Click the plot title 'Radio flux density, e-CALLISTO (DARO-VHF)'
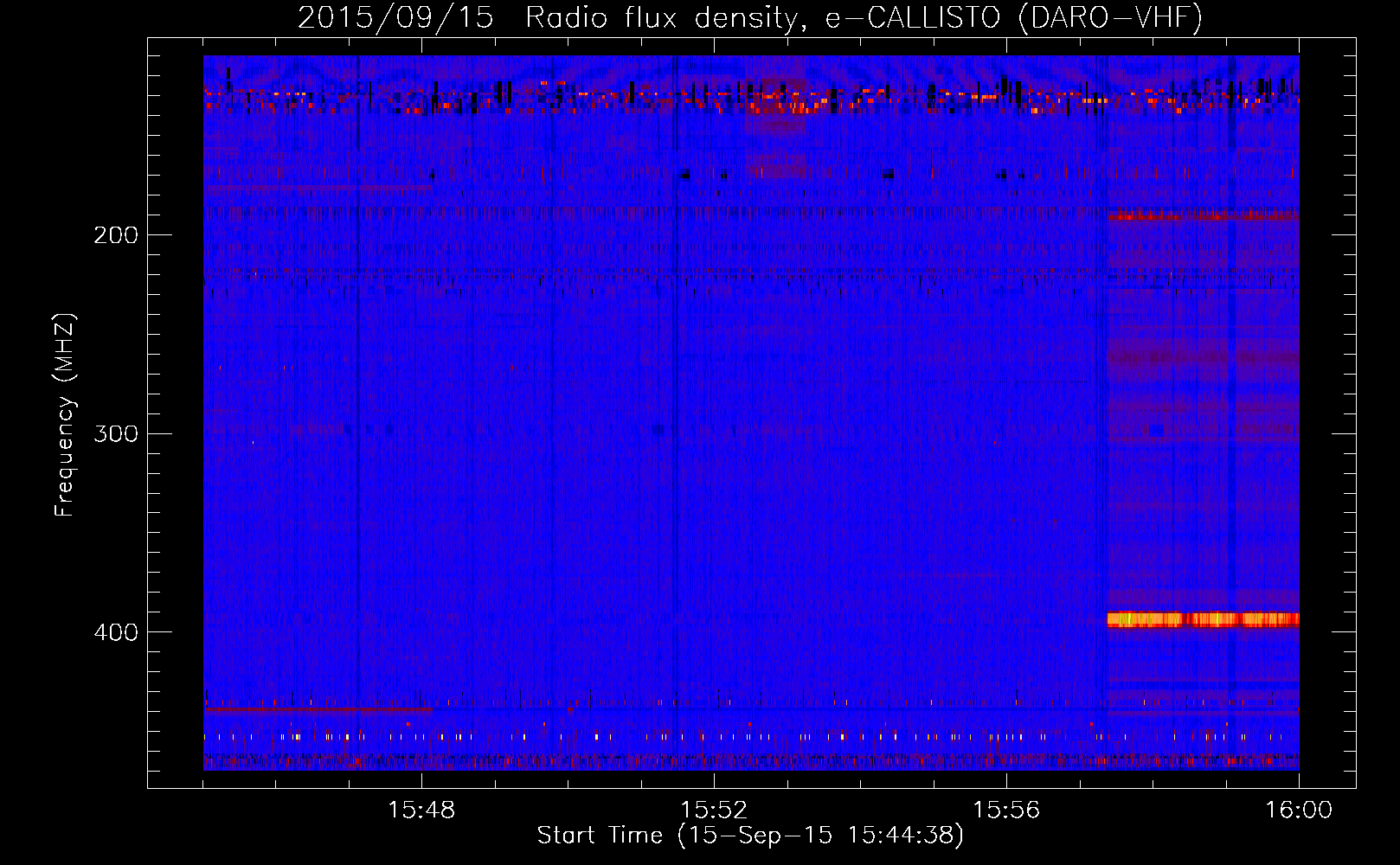The height and width of the screenshot is (865, 1400). [x=863, y=17]
